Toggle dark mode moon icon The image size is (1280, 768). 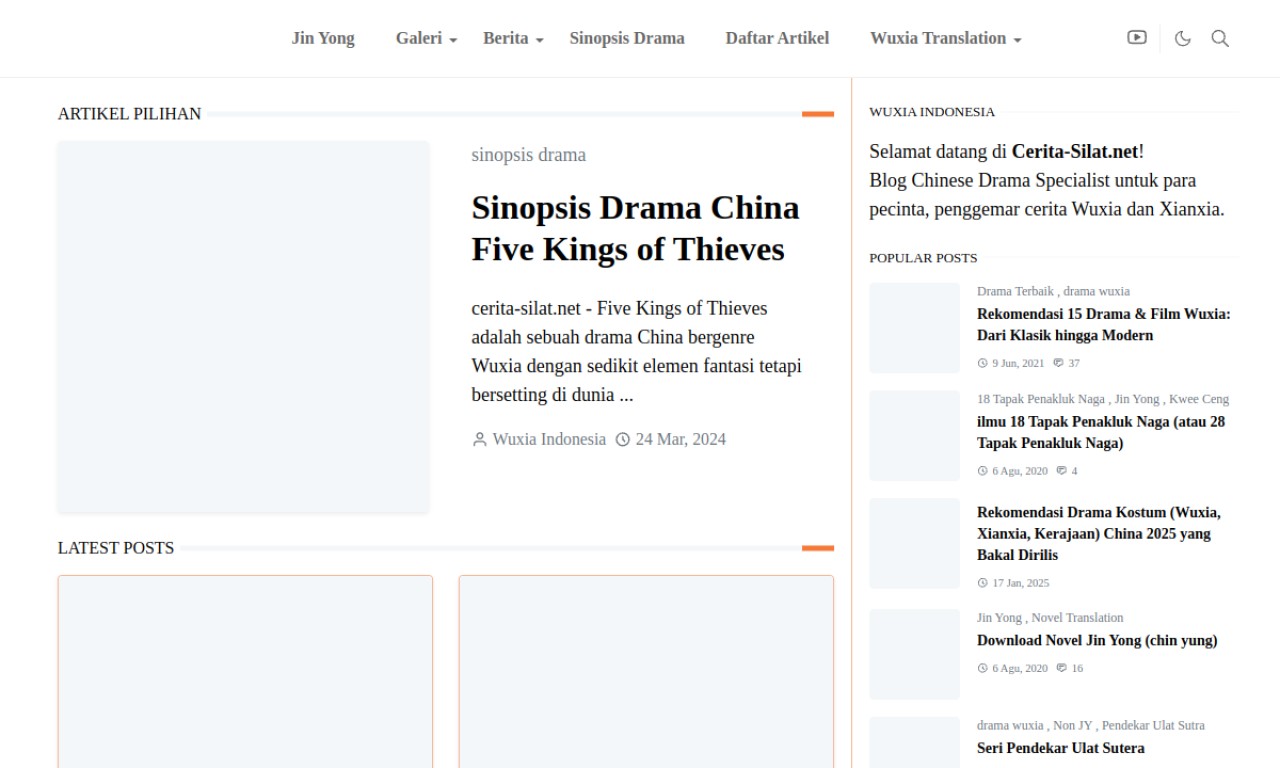pyautogui.click(x=1183, y=38)
